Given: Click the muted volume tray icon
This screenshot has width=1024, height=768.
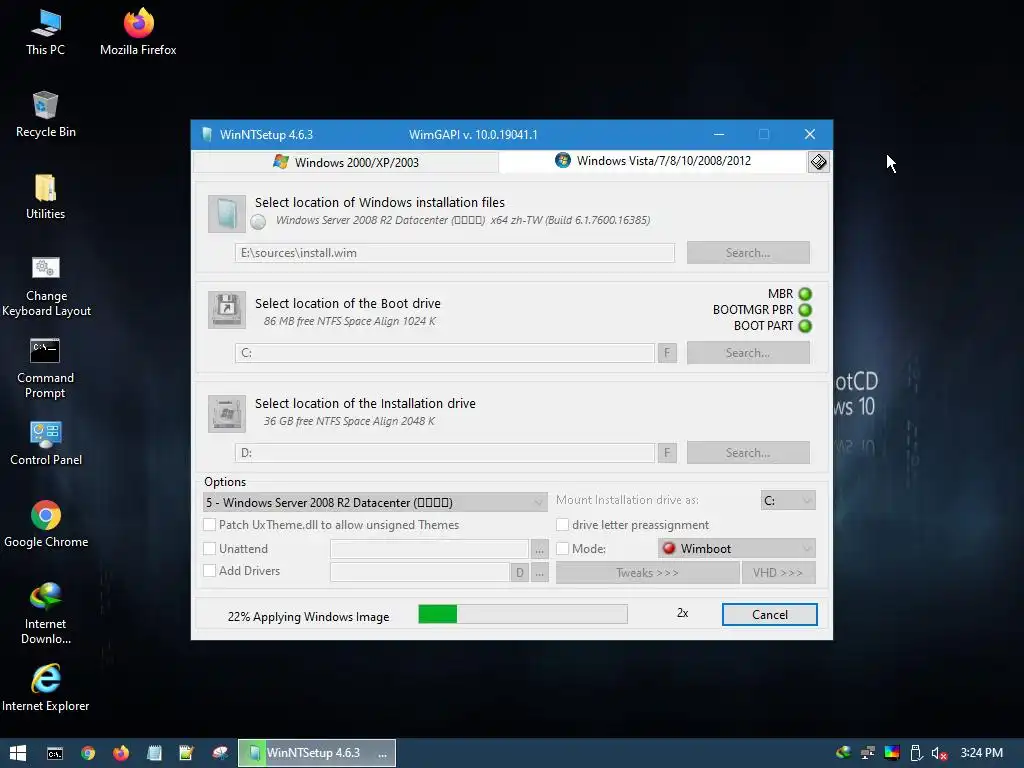Looking at the screenshot, I should [x=940, y=753].
